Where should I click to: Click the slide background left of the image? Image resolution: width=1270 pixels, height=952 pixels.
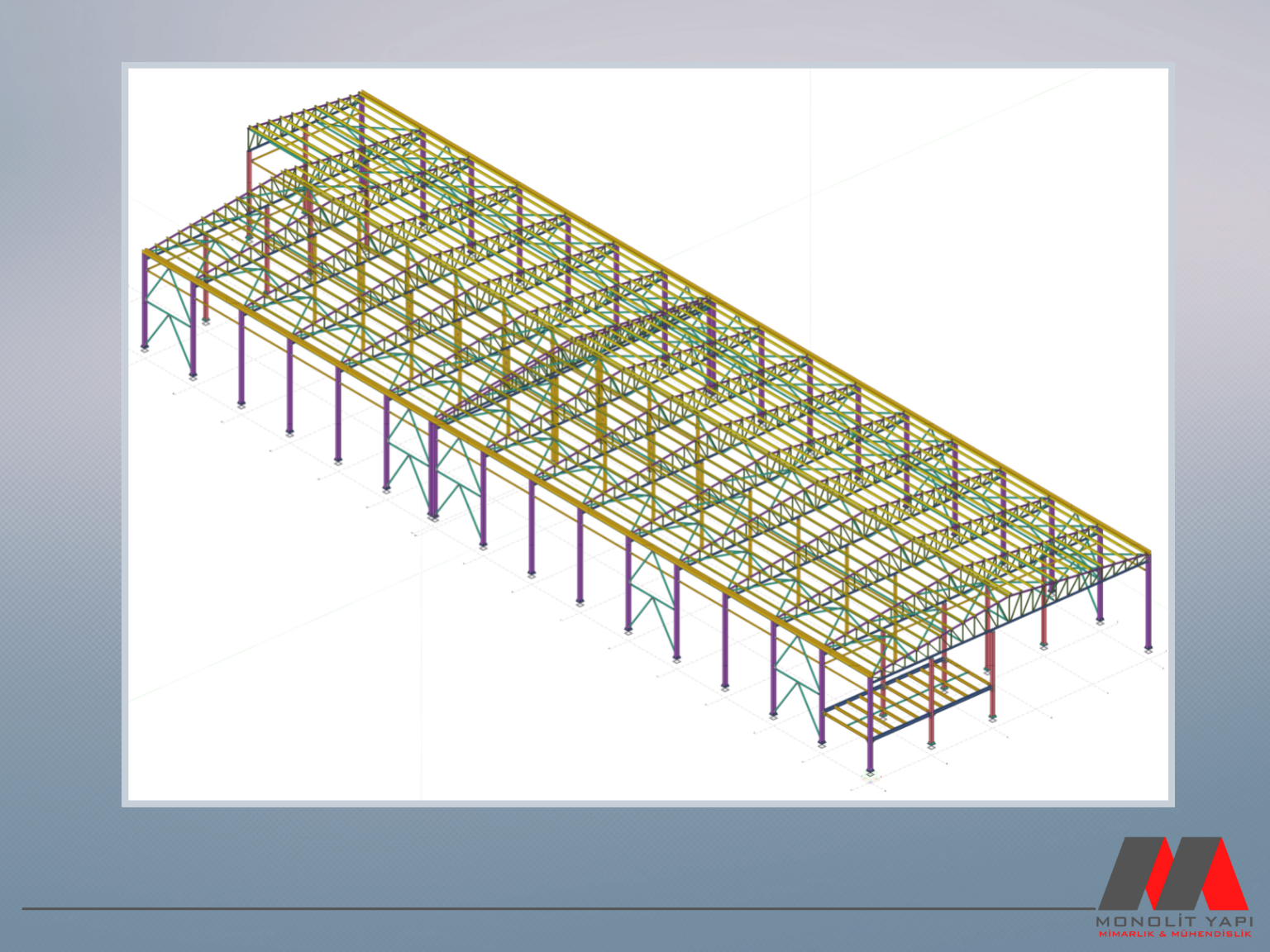[58, 413]
